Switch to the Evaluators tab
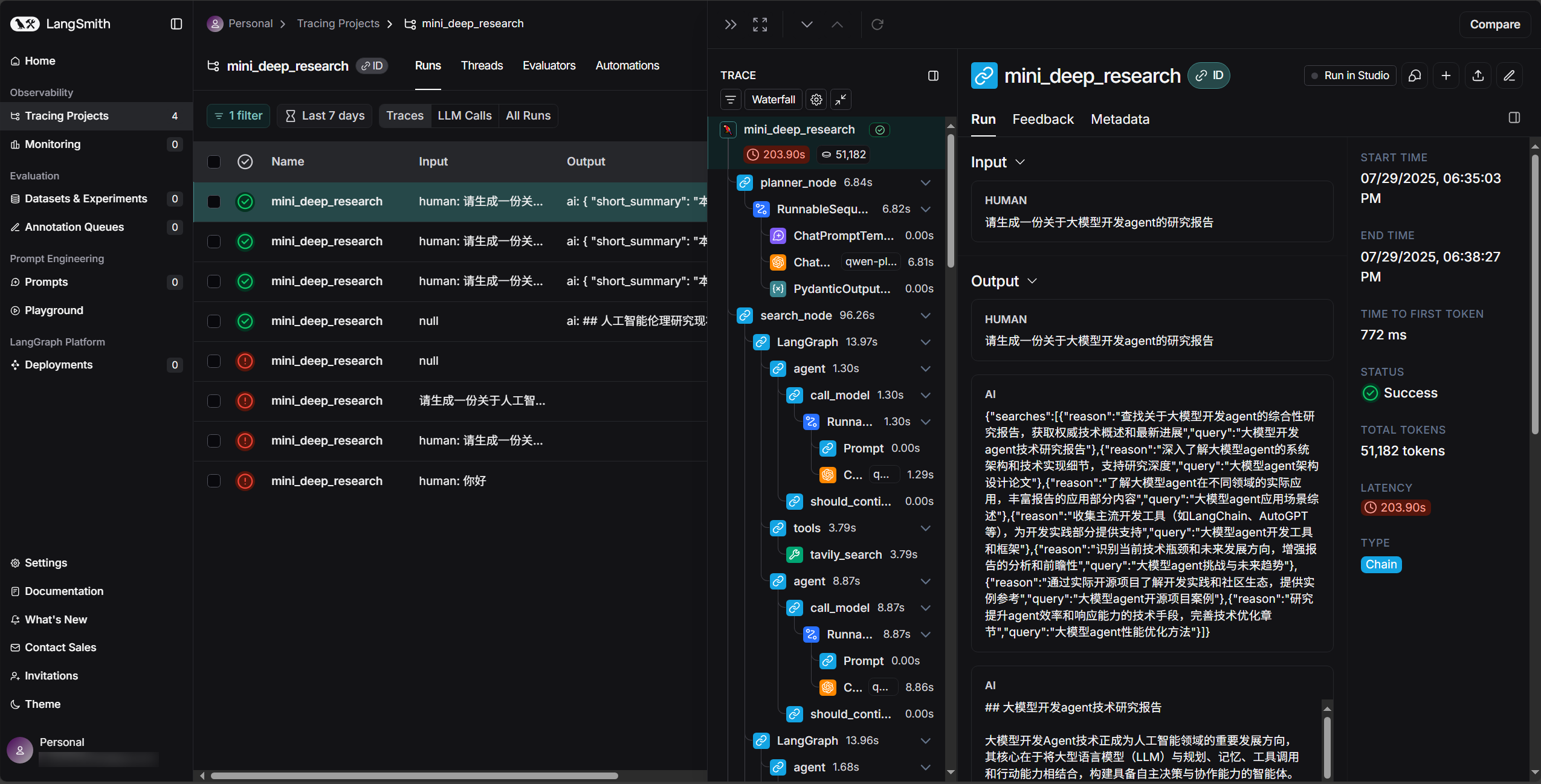 pyautogui.click(x=549, y=66)
